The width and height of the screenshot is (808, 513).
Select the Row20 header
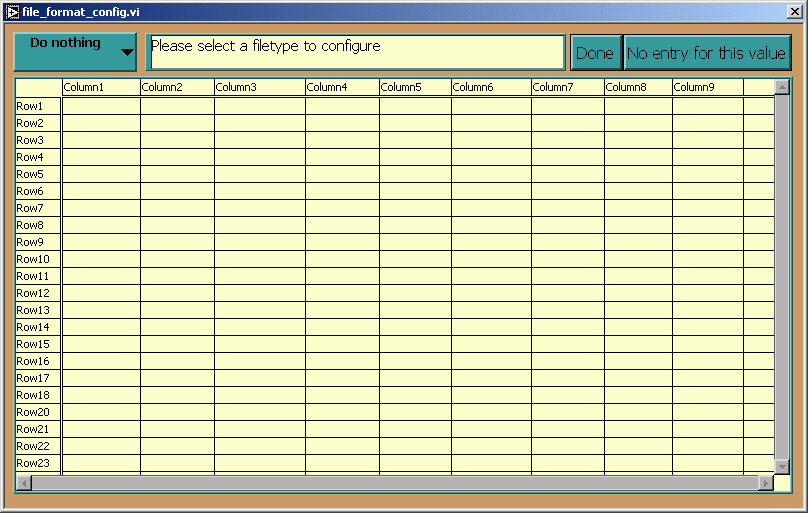tap(38, 412)
